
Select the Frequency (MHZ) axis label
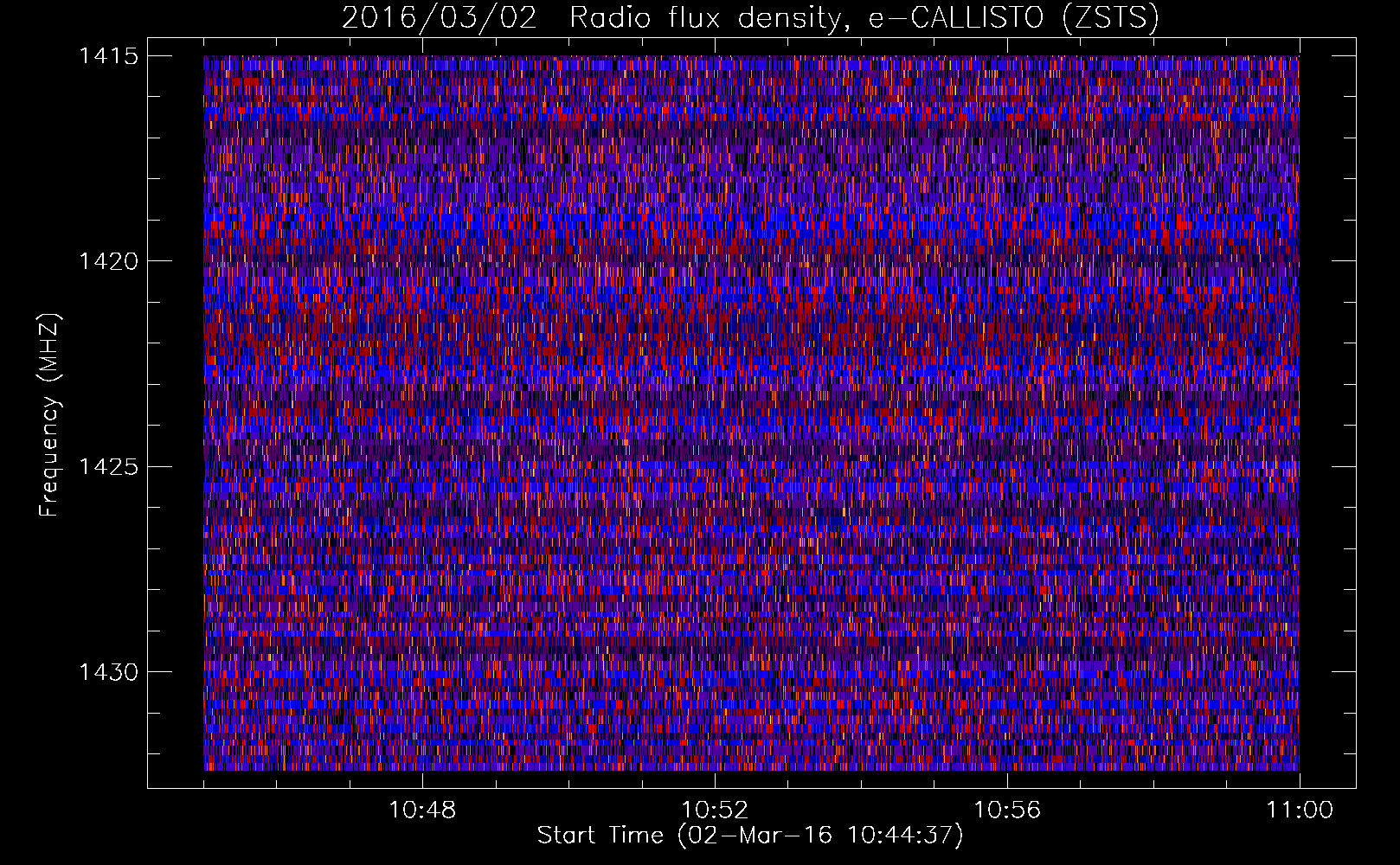(x=50, y=414)
